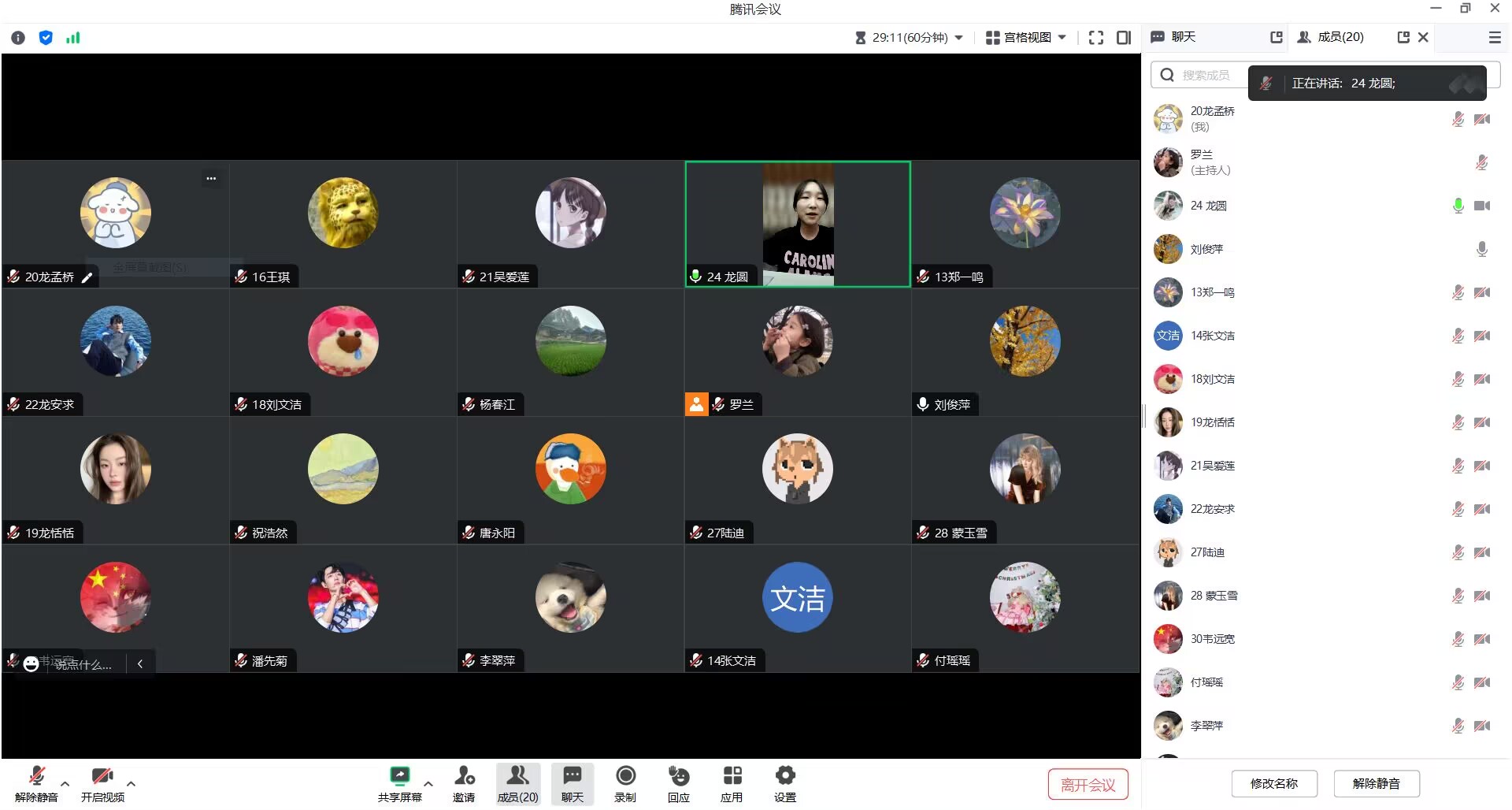1512x810 pixels.
Task: Enter fullscreen using the fullscreen icon
Action: click(1095, 38)
